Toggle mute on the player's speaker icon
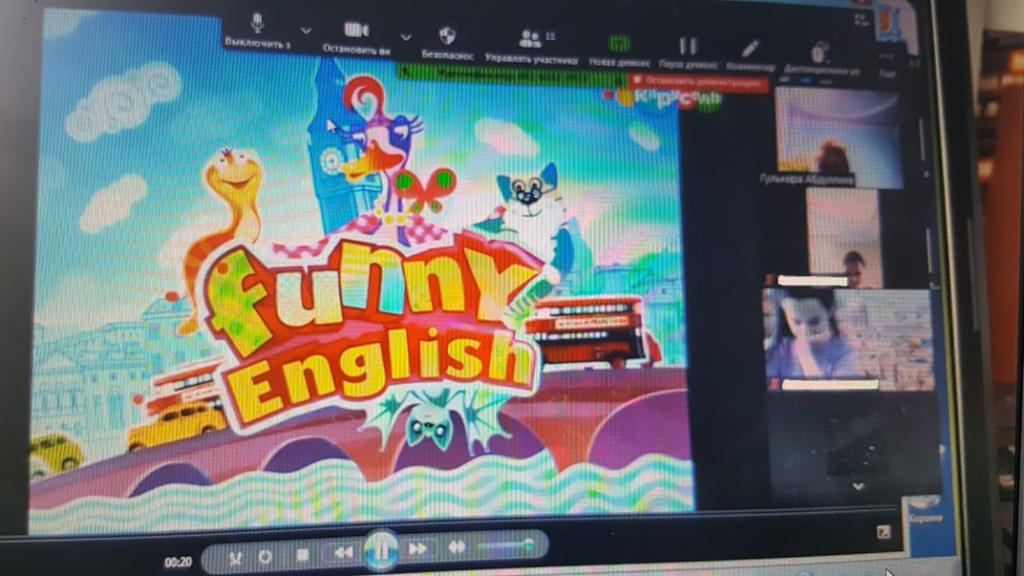Viewport: 1024px width, 576px height. (456, 547)
